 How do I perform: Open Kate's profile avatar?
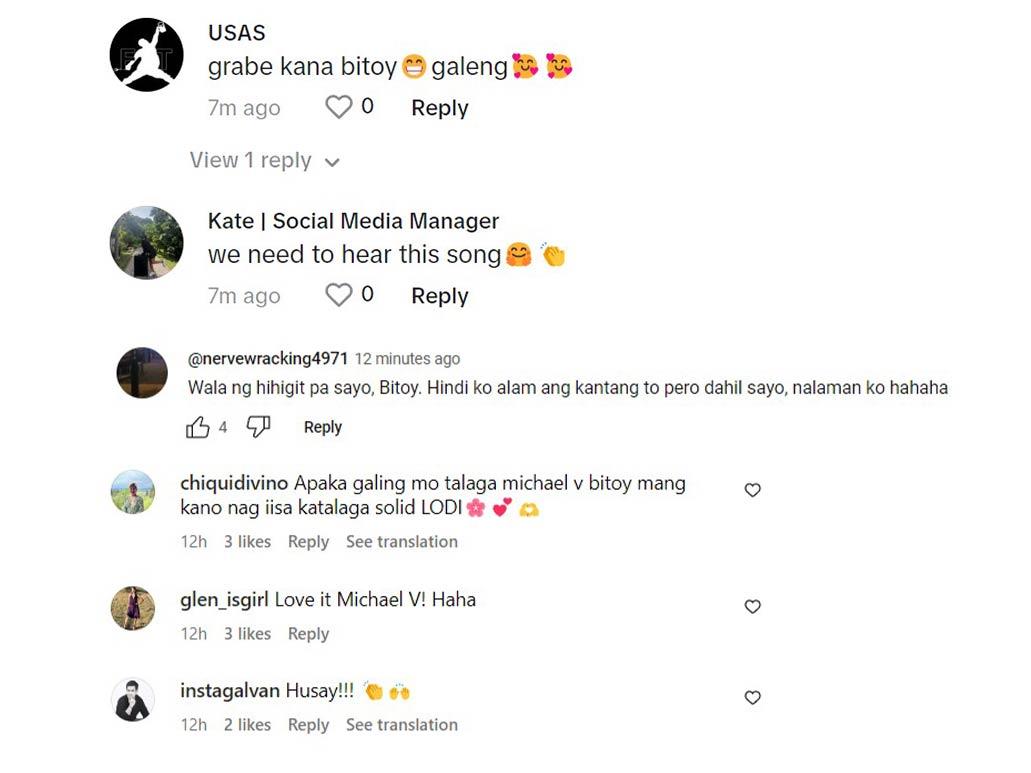(x=146, y=243)
